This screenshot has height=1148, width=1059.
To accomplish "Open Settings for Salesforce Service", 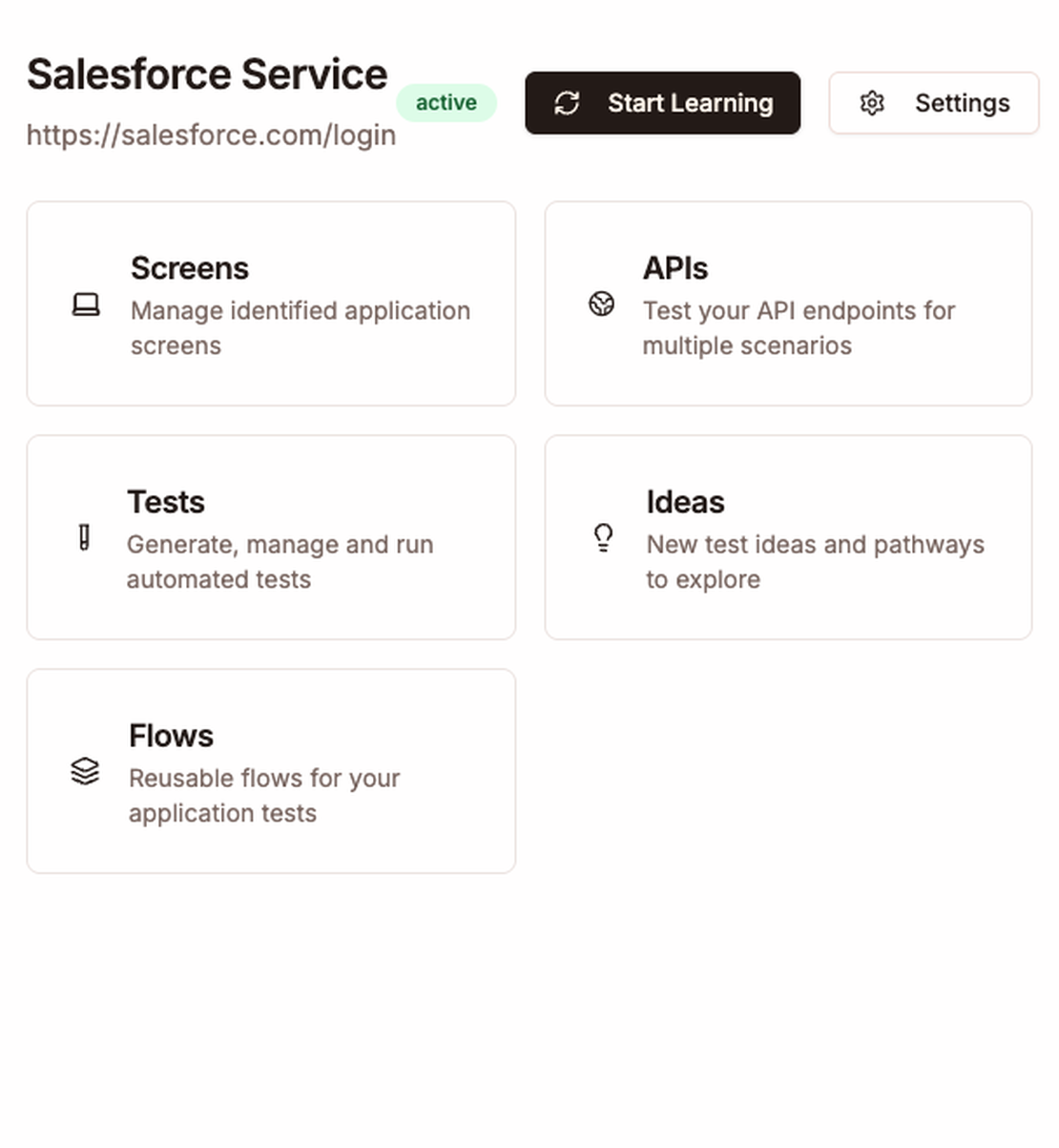I will (x=933, y=102).
